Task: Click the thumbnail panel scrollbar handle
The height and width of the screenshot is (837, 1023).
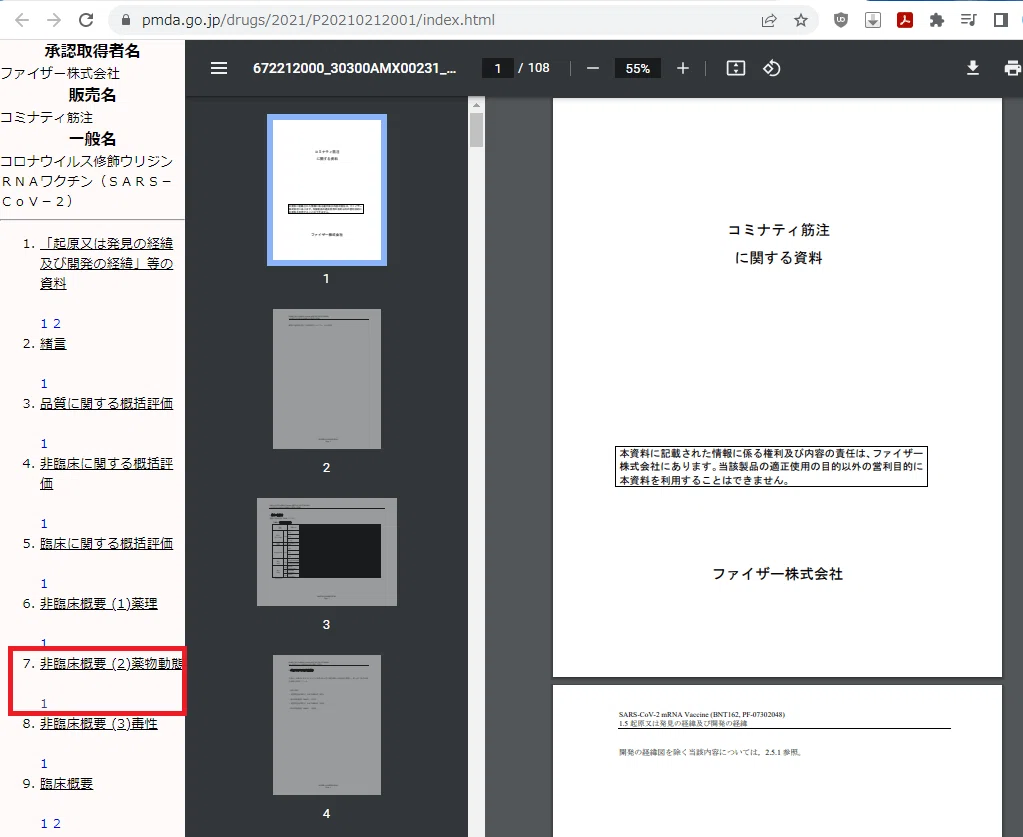Action: (476, 130)
